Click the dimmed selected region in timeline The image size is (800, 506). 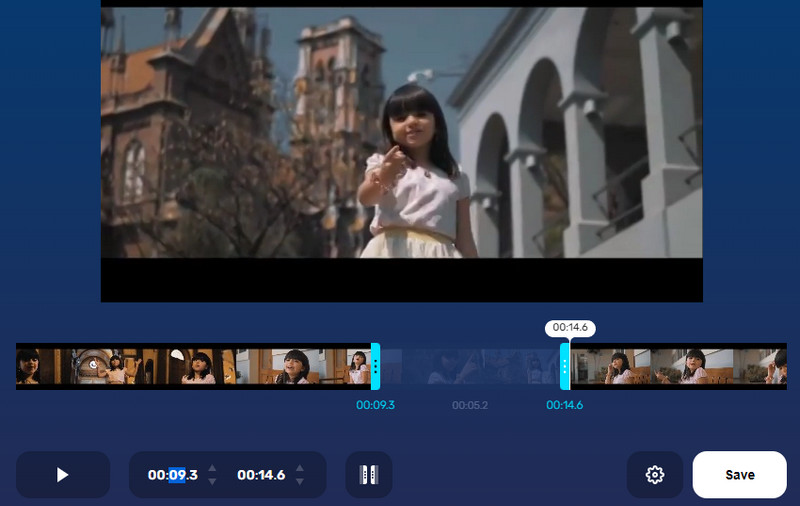(470, 366)
